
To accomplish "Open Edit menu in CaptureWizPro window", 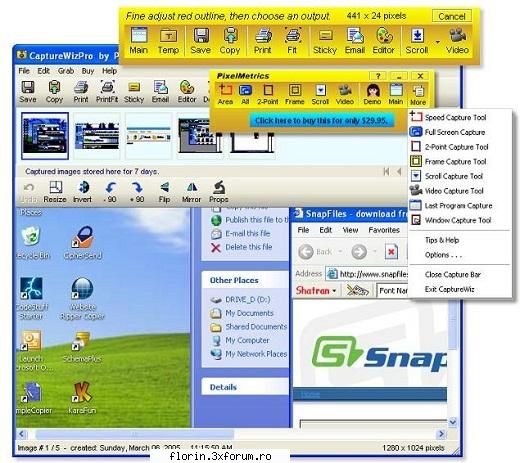I will click(43, 71).
